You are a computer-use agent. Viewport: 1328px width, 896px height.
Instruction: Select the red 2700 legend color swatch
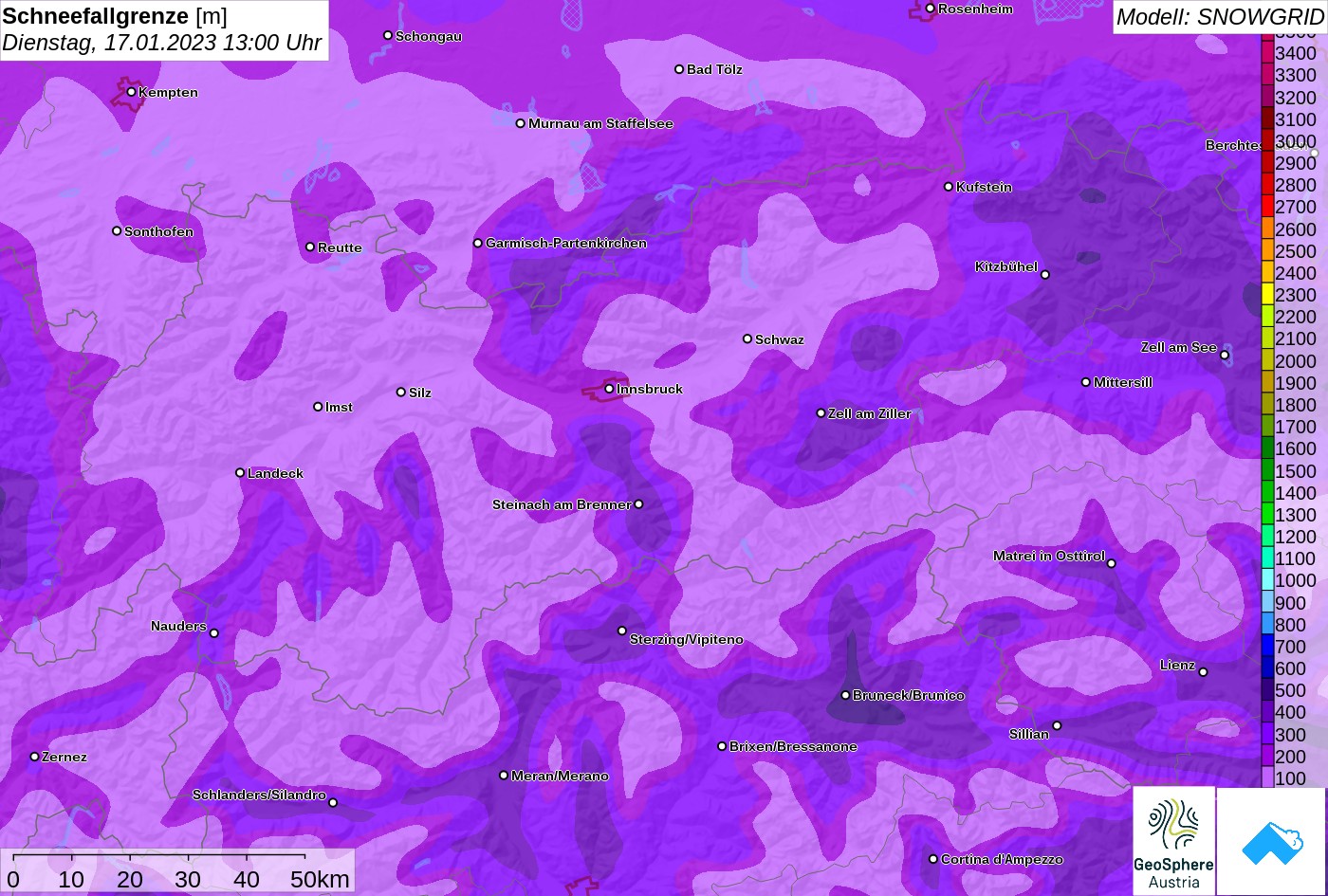pyautogui.click(x=1267, y=207)
